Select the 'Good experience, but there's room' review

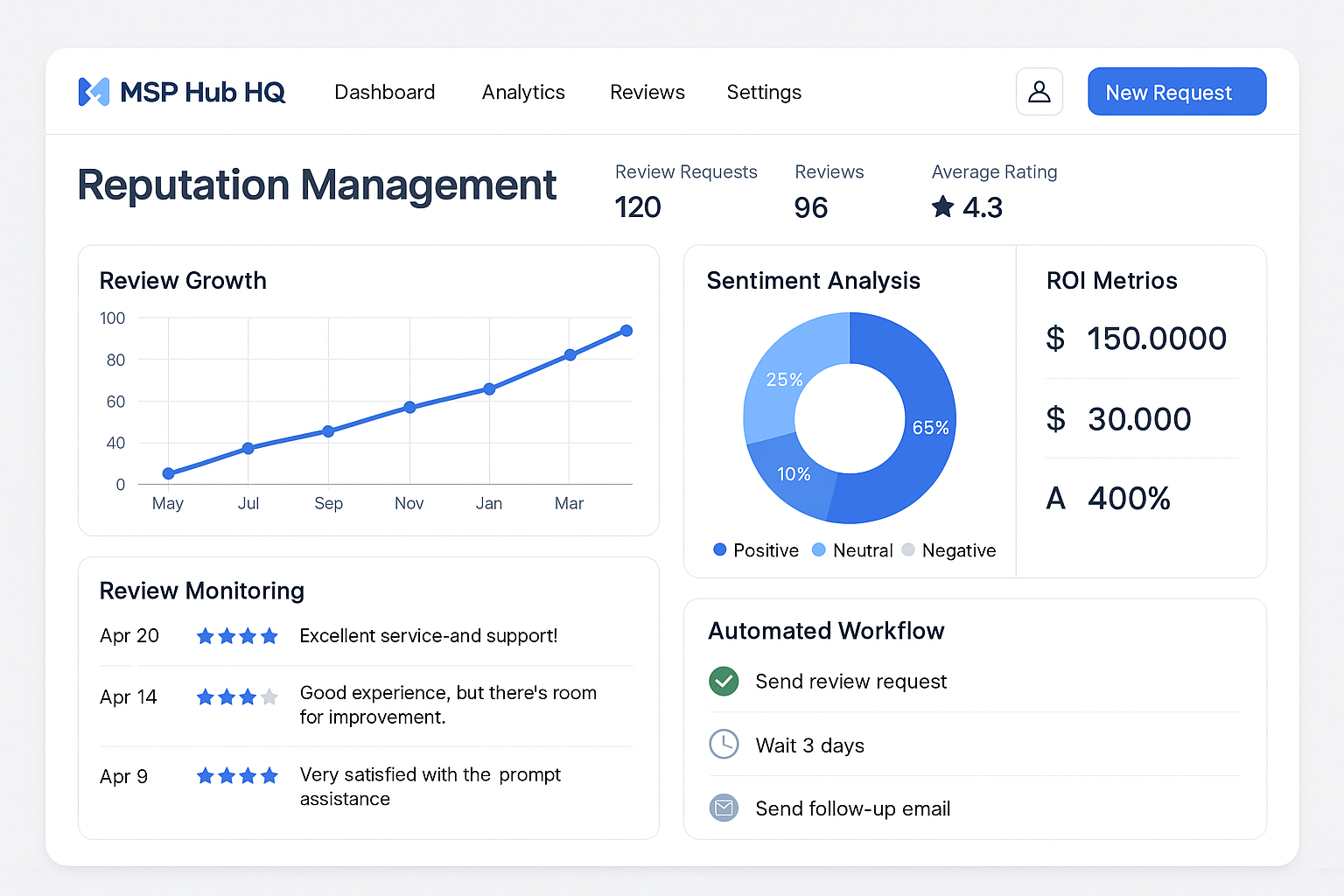coord(449,704)
